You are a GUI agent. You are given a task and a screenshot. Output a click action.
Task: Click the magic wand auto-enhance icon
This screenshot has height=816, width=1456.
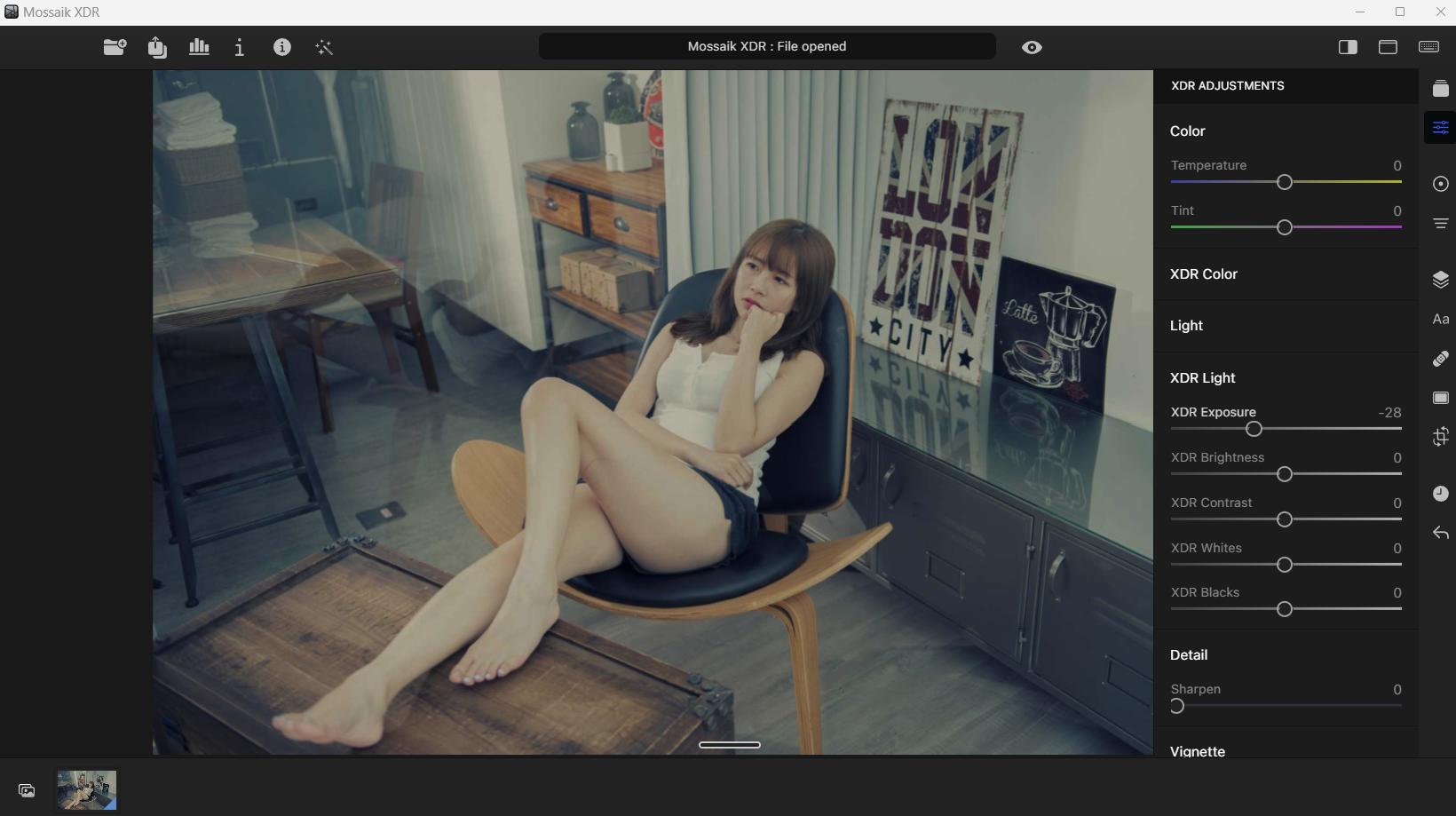(x=324, y=47)
